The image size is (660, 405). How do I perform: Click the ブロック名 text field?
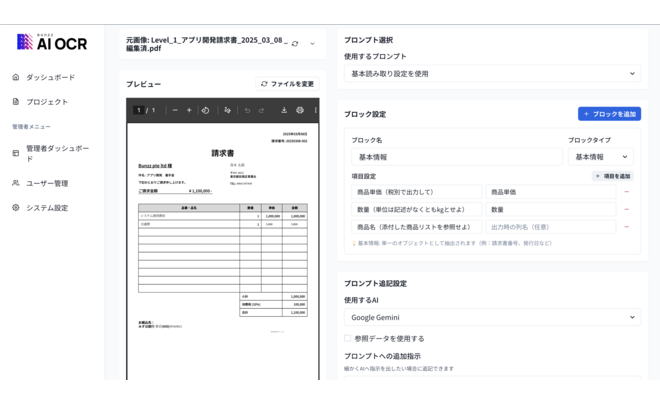click(x=456, y=157)
